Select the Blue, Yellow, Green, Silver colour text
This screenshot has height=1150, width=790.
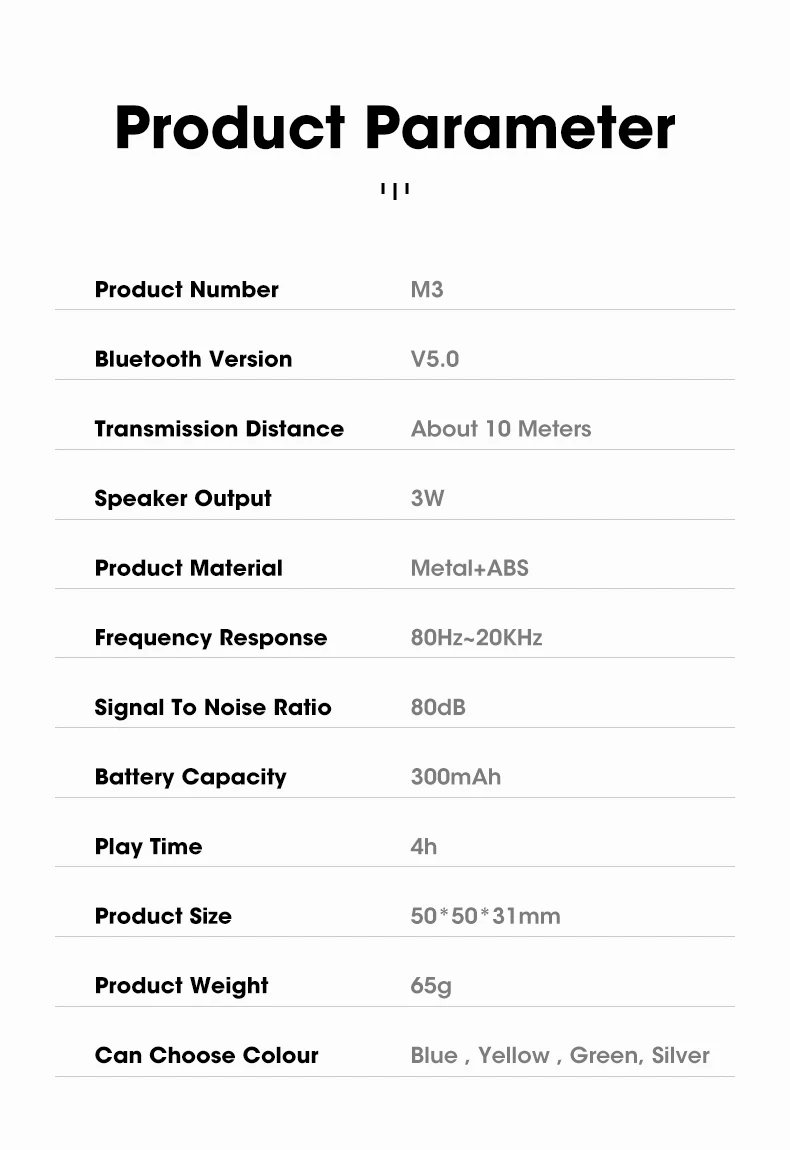560,1055
